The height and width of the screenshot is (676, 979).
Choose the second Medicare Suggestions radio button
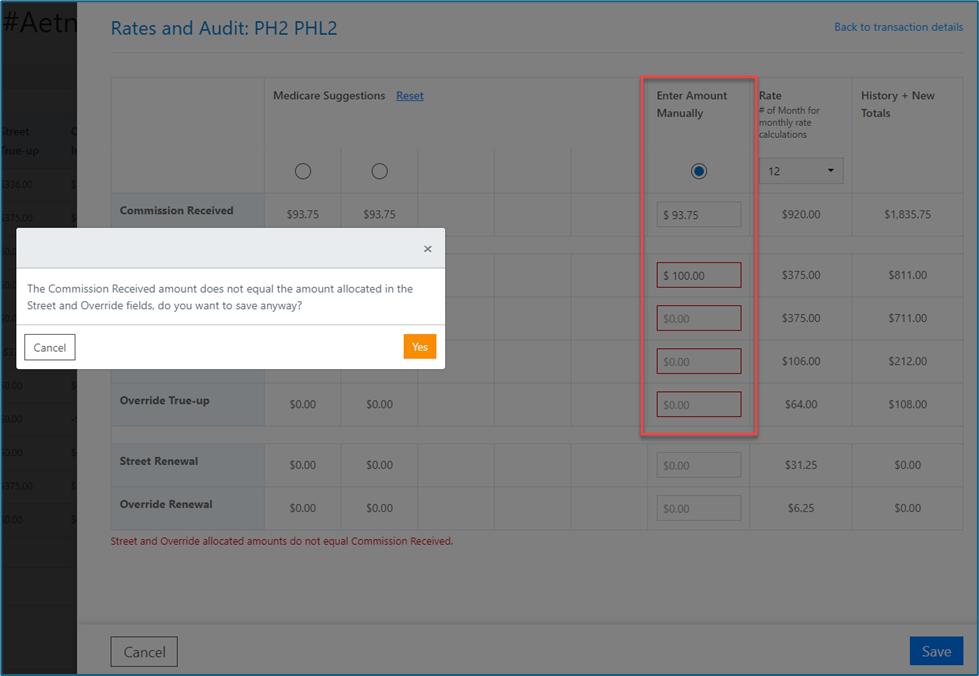tap(379, 171)
